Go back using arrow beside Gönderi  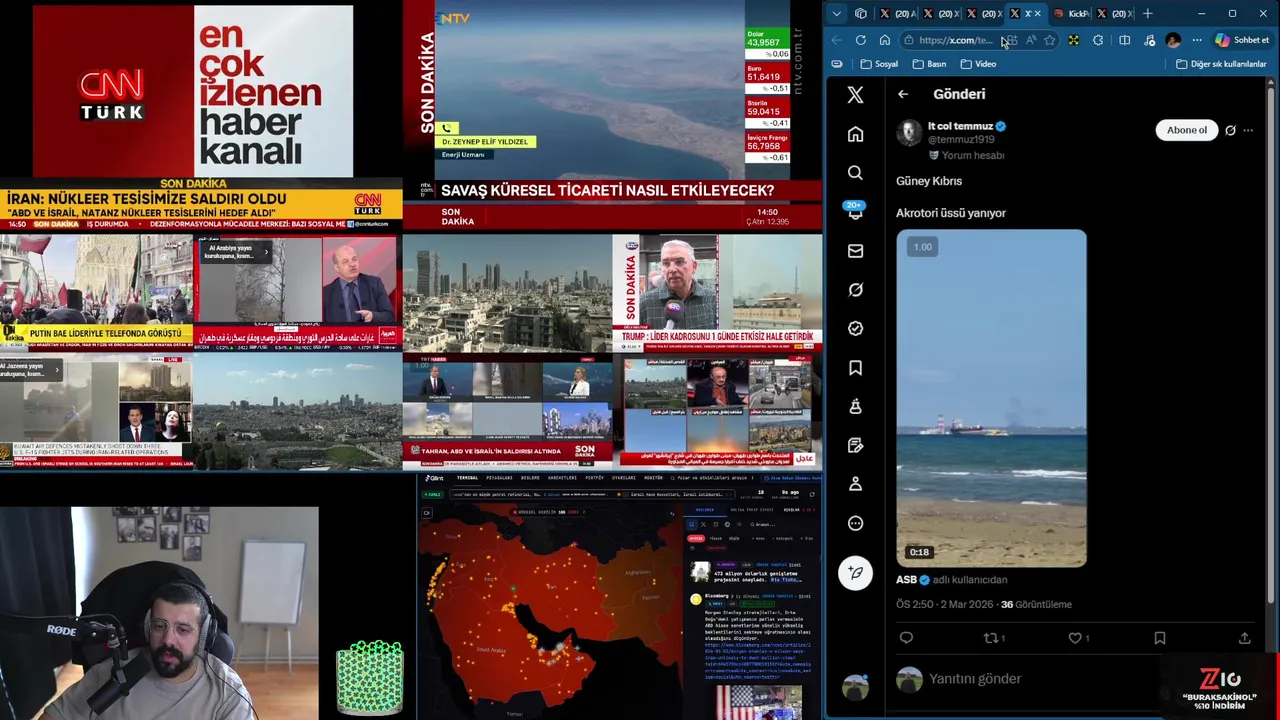[x=903, y=94]
